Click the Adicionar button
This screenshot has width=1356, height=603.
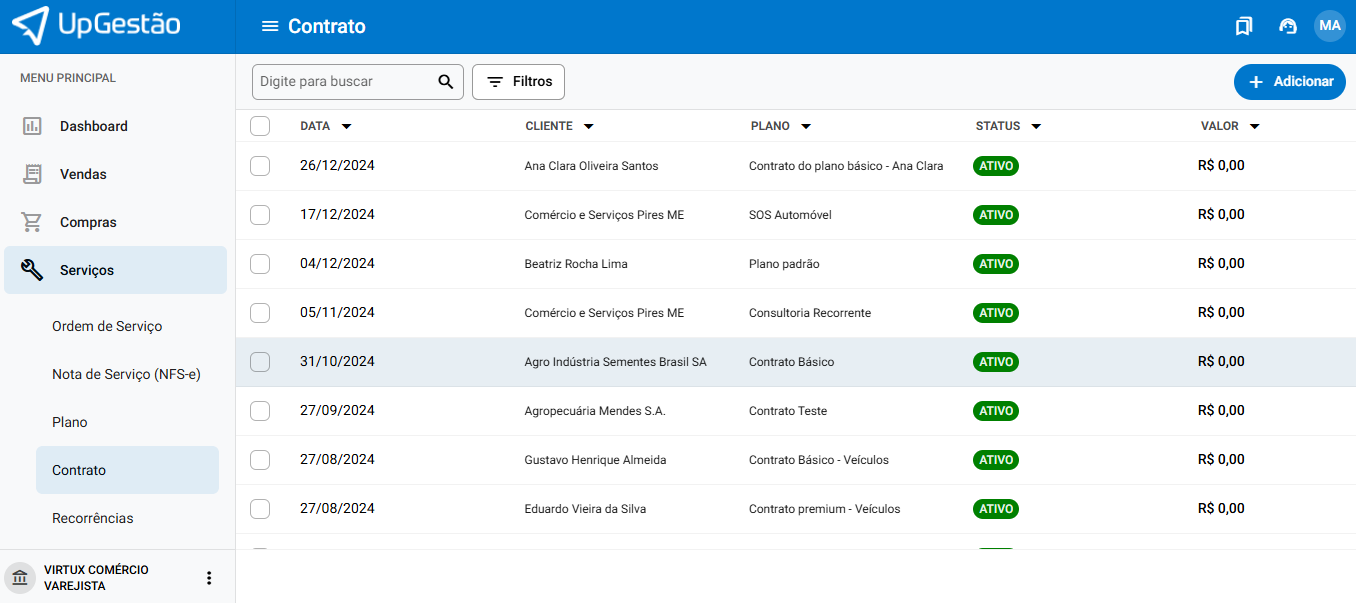1289,82
